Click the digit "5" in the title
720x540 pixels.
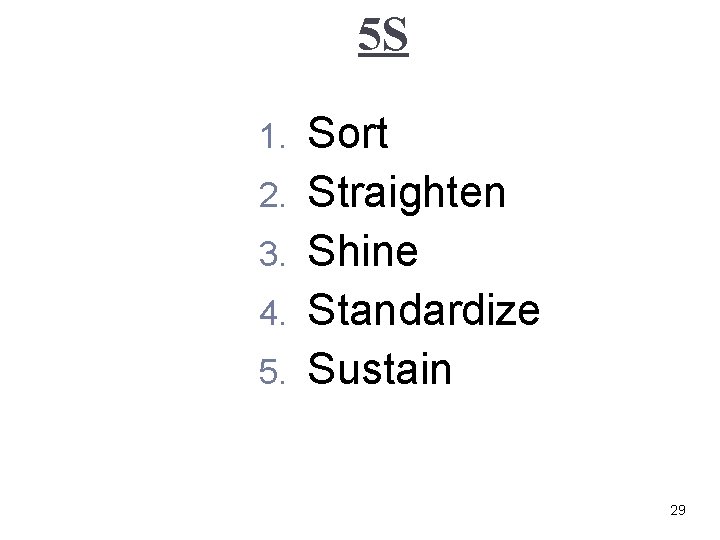(x=370, y=38)
